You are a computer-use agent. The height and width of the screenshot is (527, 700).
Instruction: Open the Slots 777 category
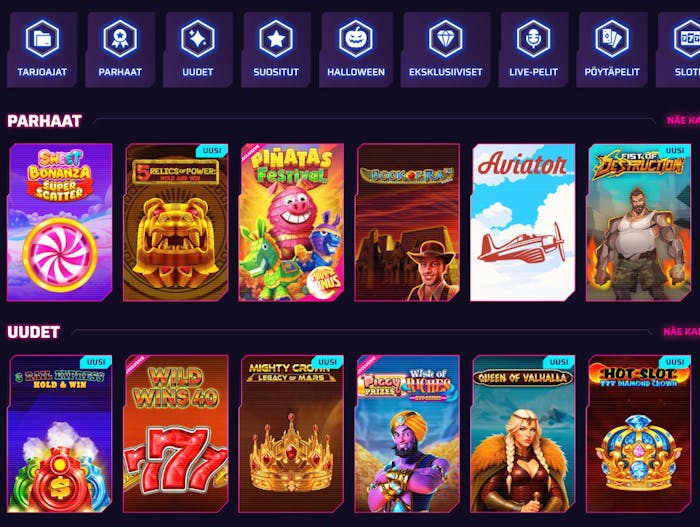tap(678, 50)
